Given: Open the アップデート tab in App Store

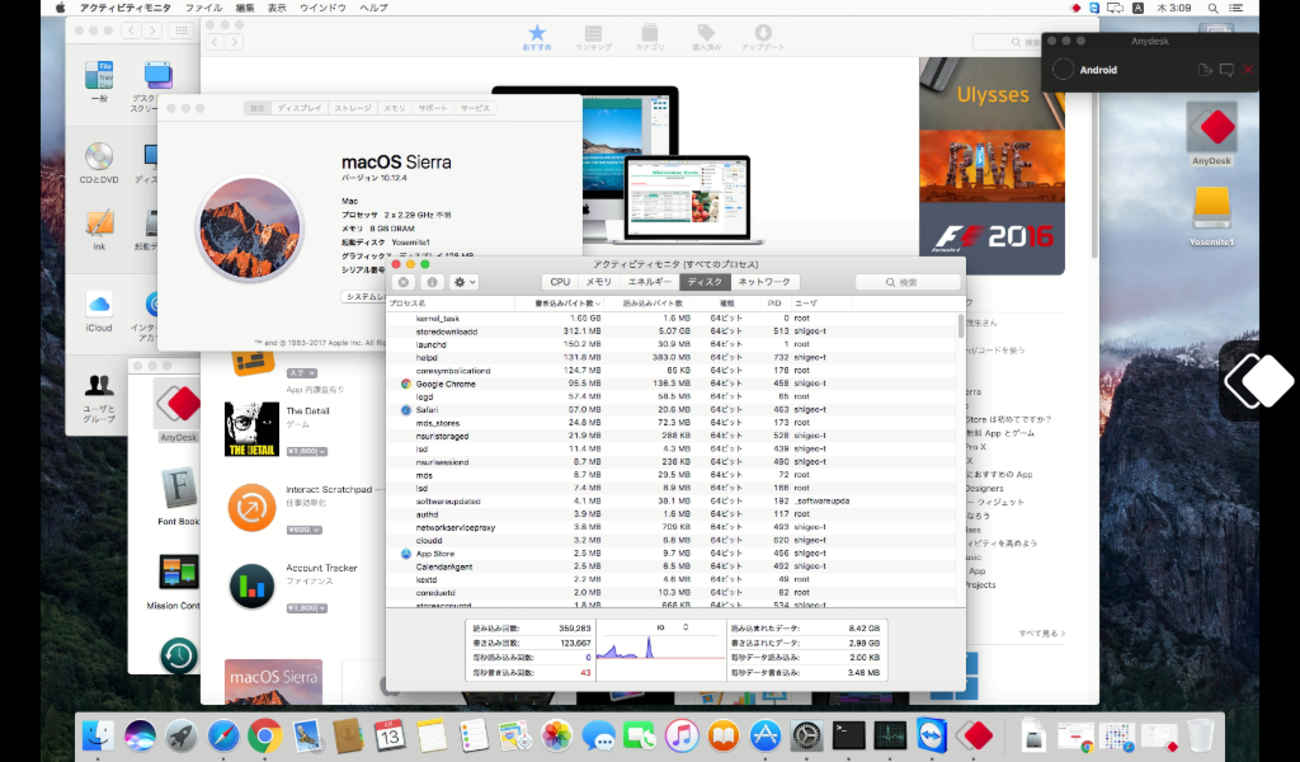Looking at the screenshot, I should click(763, 38).
